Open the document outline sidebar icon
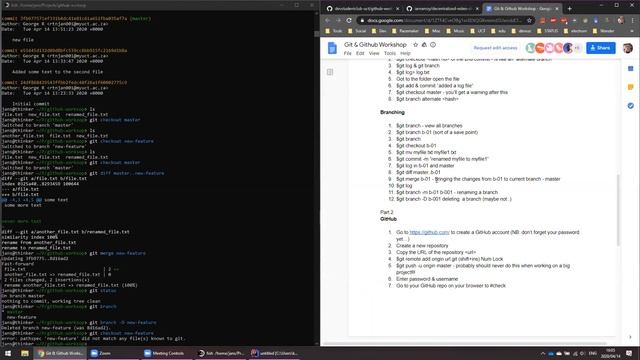Screen dimensions: 640x360 [x=330, y=72]
